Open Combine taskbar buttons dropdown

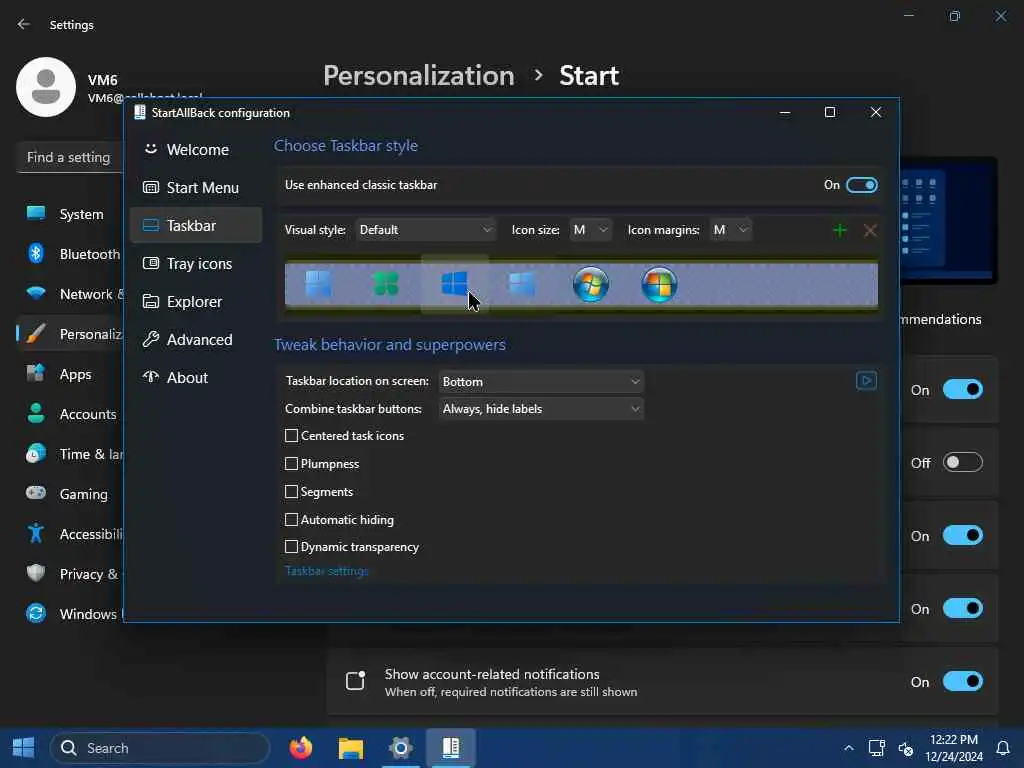(x=541, y=409)
